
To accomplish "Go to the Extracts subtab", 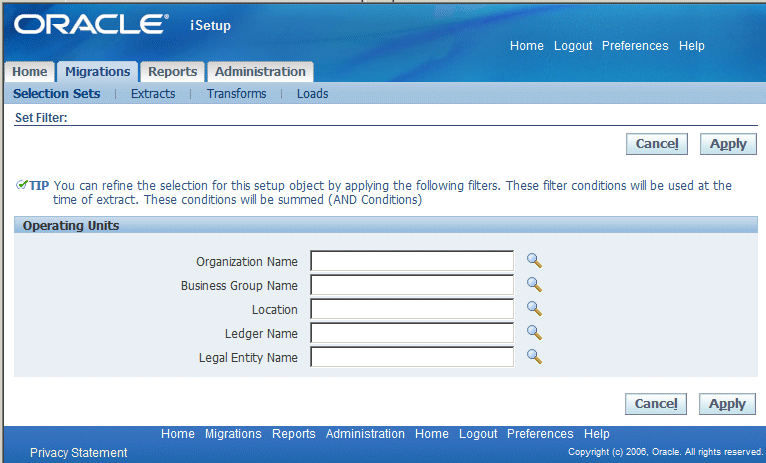I will pyautogui.click(x=153, y=93).
